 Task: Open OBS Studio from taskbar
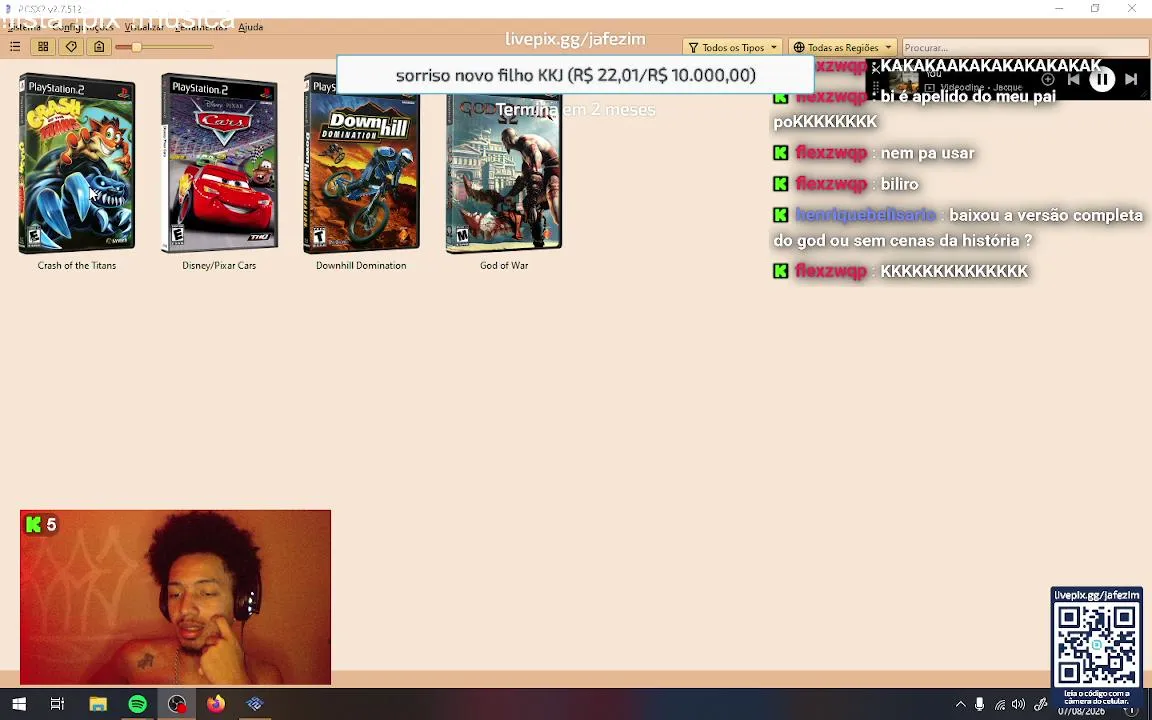176,704
